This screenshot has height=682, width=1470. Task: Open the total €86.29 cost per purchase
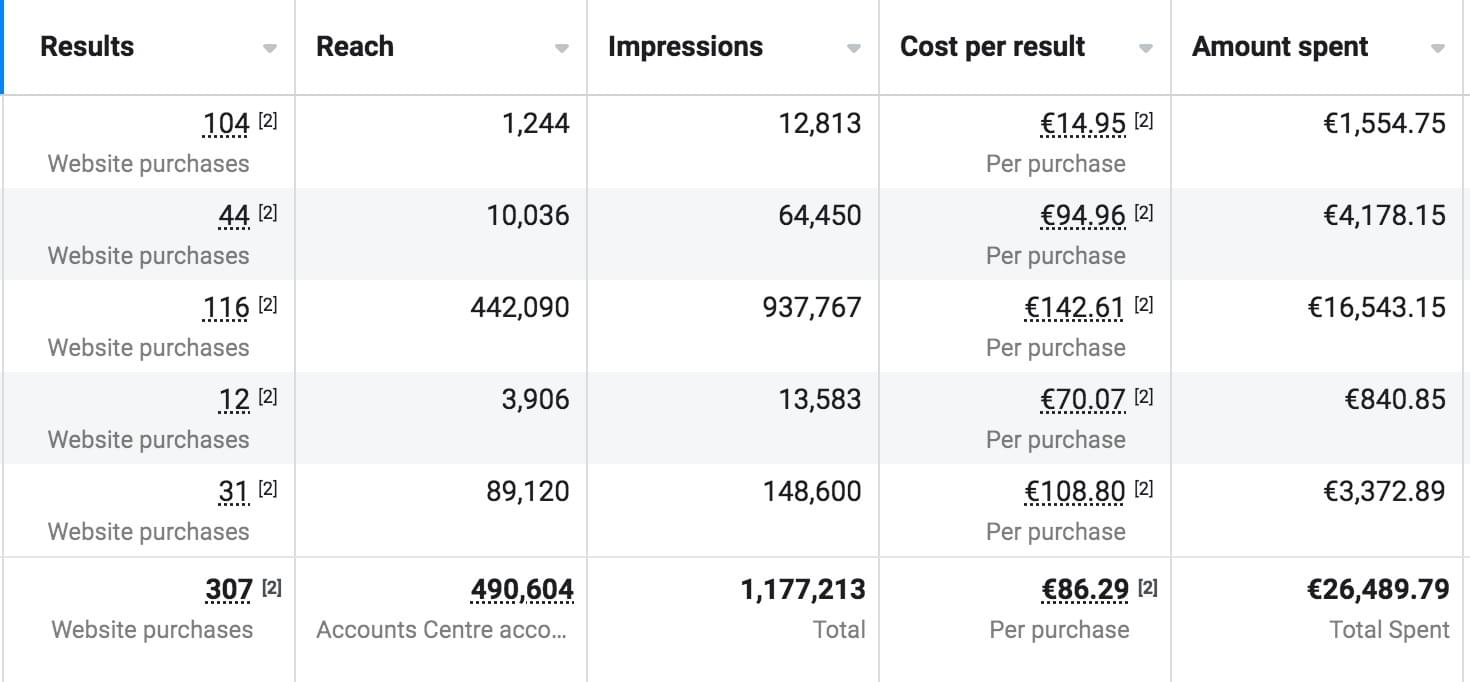click(1085, 590)
